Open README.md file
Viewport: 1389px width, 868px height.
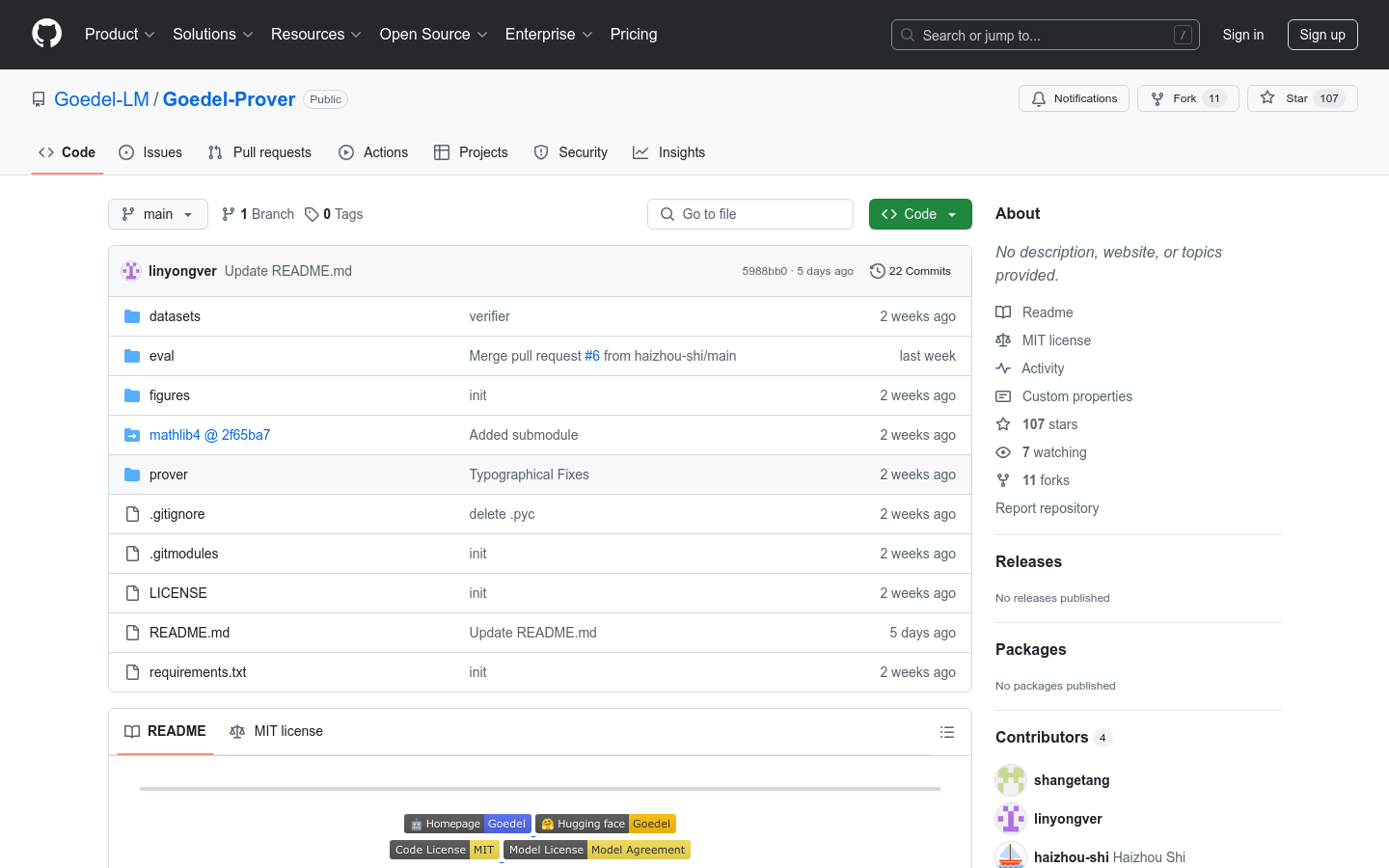click(x=189, y=633)
